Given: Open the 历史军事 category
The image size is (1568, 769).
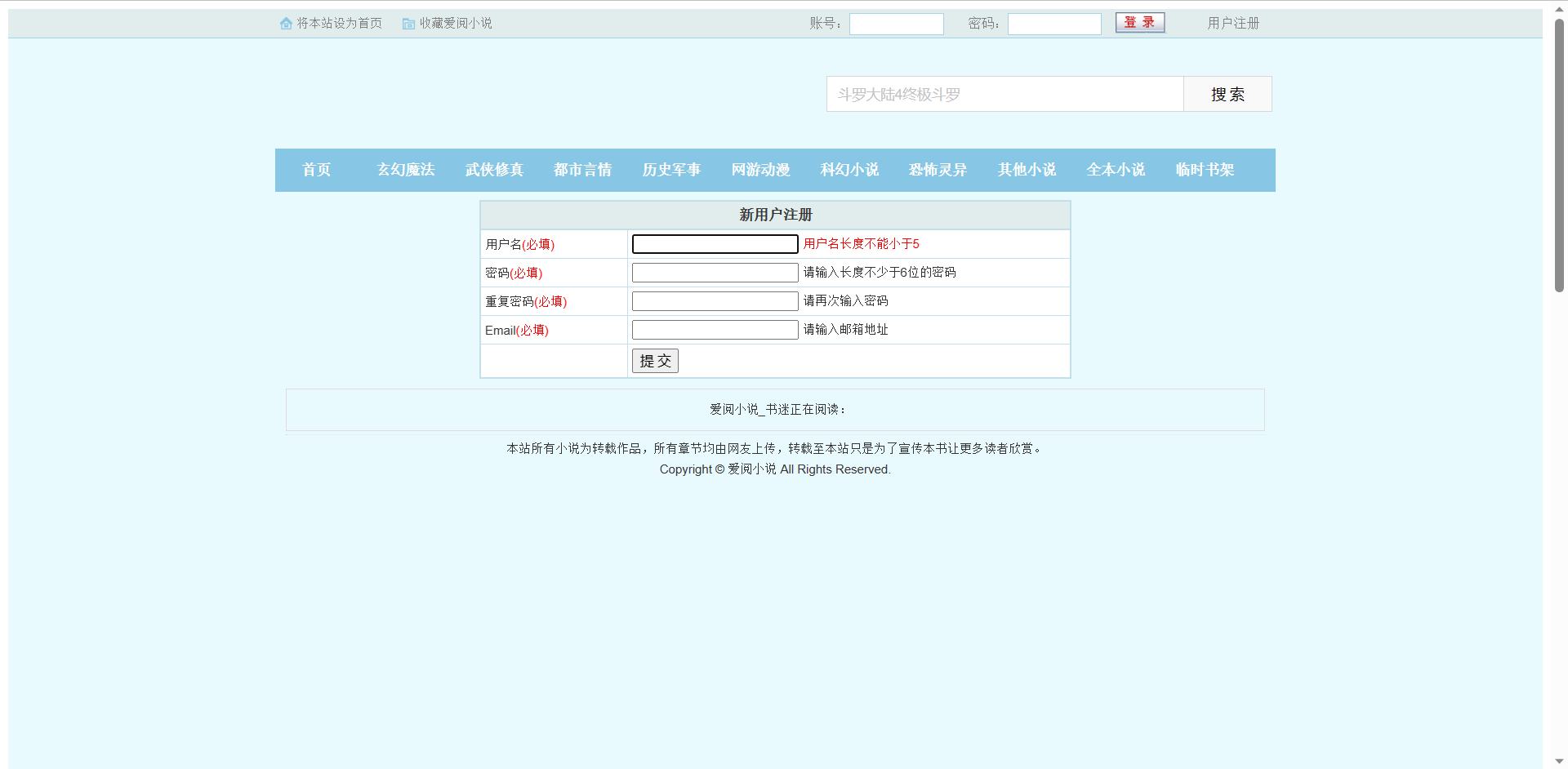Looking at the screenshot, I should point(671,170).
